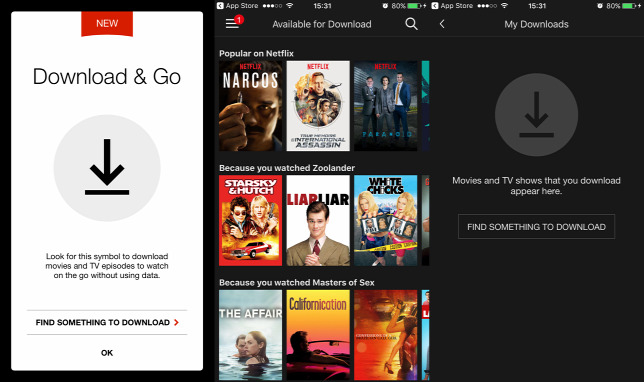Tap the search magnifier icon
644x382 pixels.
pos(411,24)
